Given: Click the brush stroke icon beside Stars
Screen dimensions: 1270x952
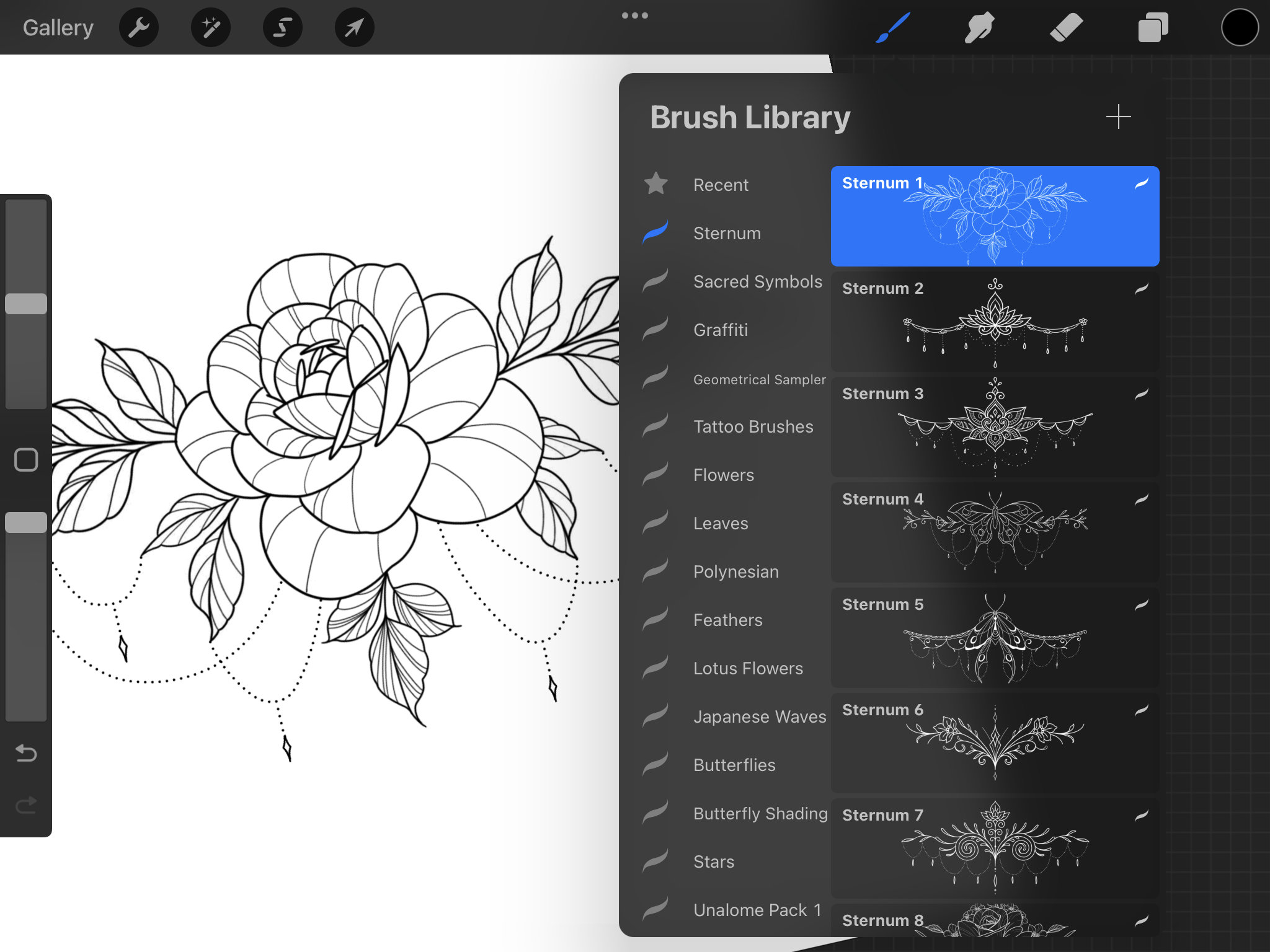Looking at the screenshot, I should [x=655, y=860].
